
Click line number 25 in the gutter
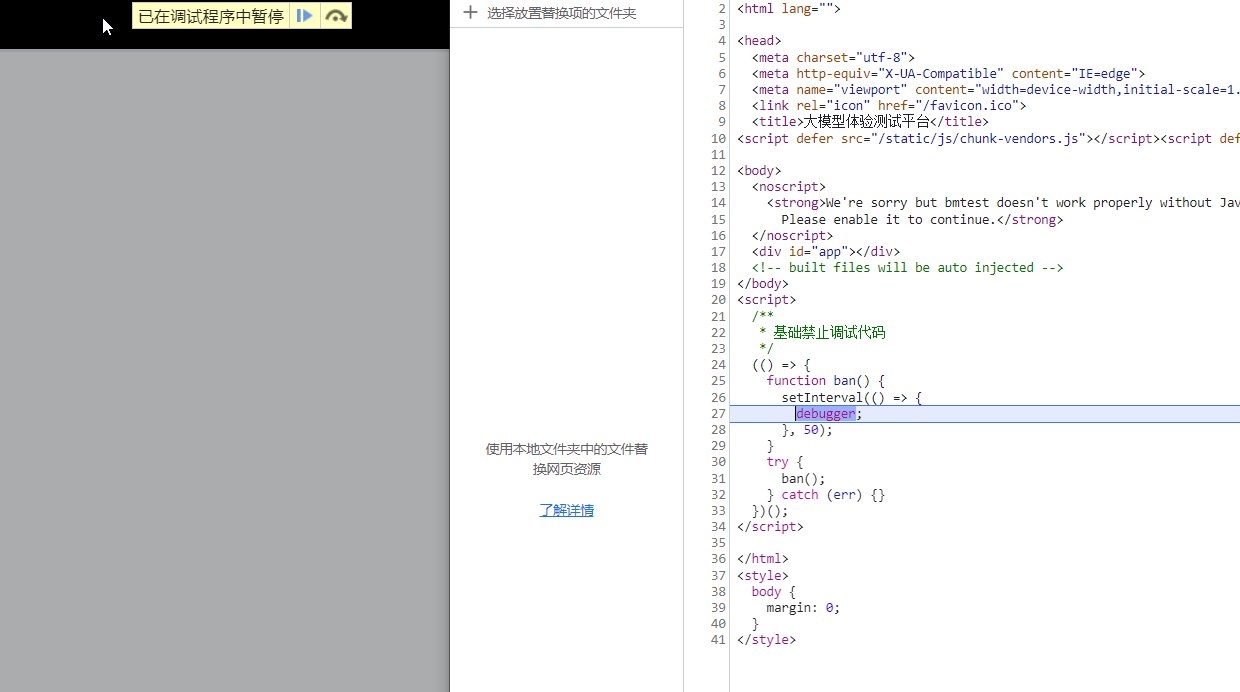pyautogui.click(x=718, y=381)
